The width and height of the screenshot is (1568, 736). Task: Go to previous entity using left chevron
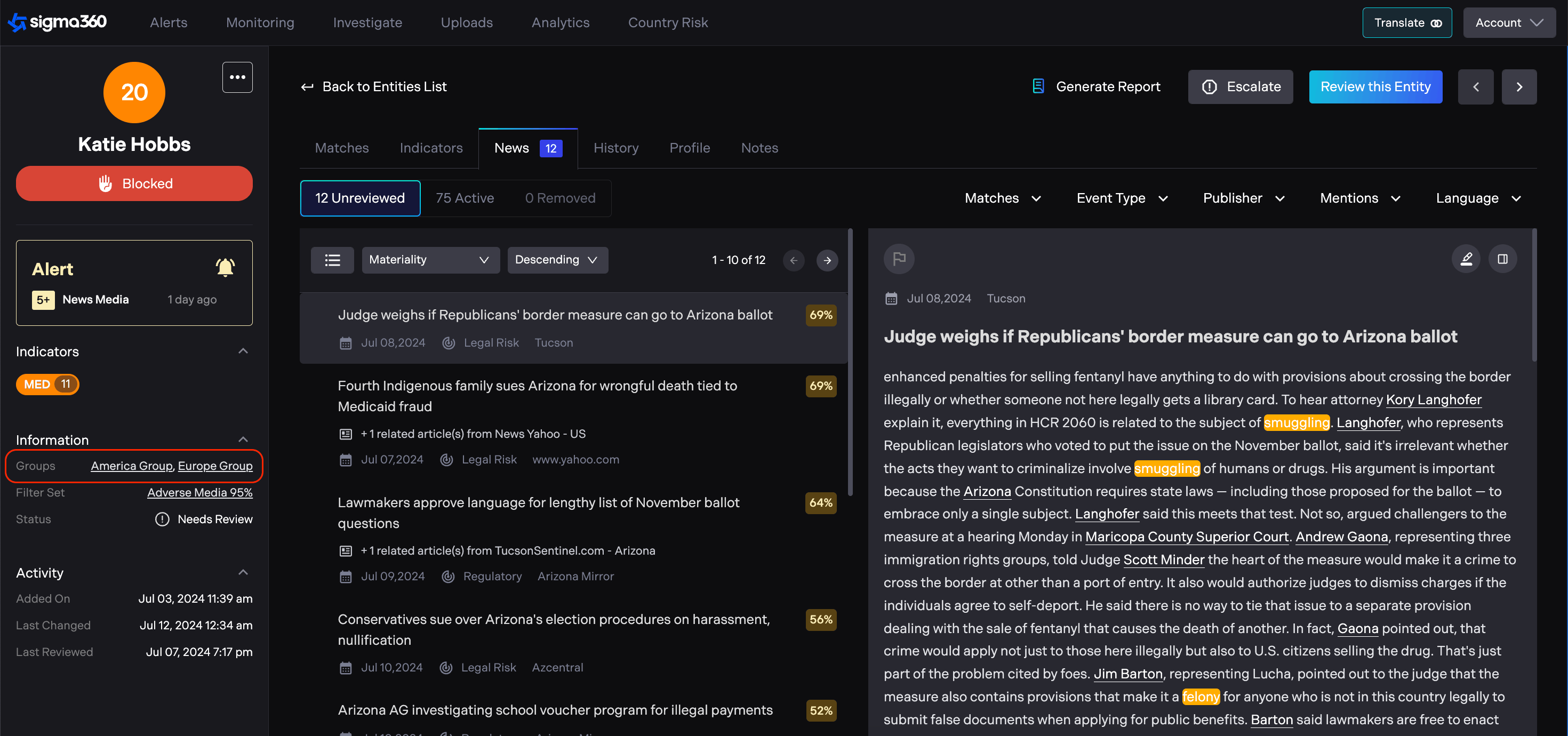click(1476, 87)
